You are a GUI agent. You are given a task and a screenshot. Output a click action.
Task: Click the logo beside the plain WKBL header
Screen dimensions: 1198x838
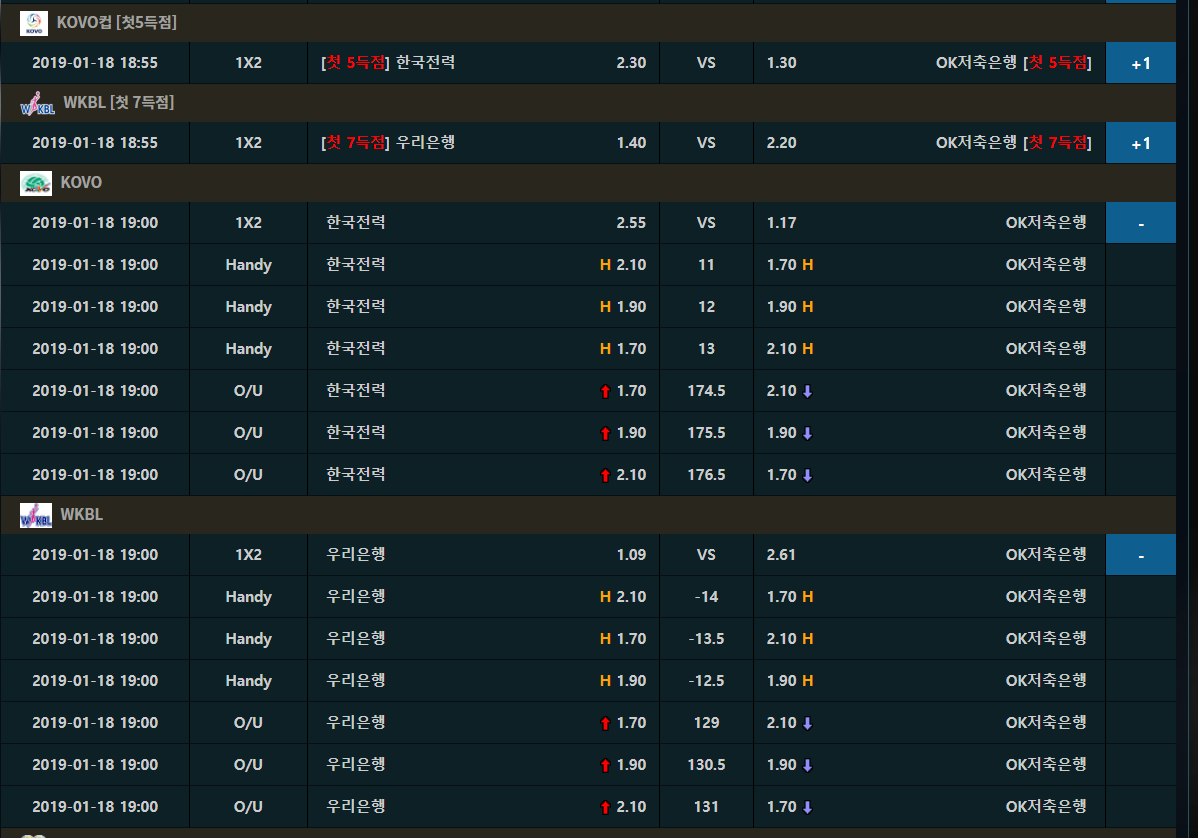pos(36,516)
